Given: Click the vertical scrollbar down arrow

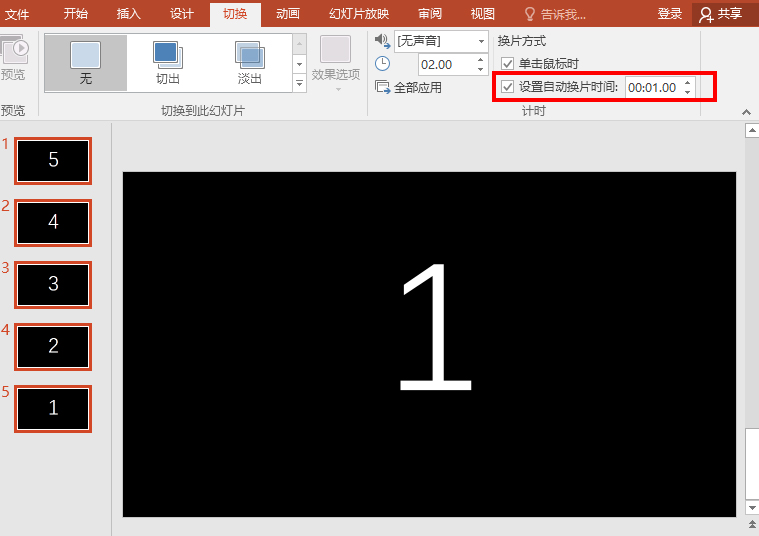Looking at the screenshot, I should pyautogui.click(x=752, y=507).
